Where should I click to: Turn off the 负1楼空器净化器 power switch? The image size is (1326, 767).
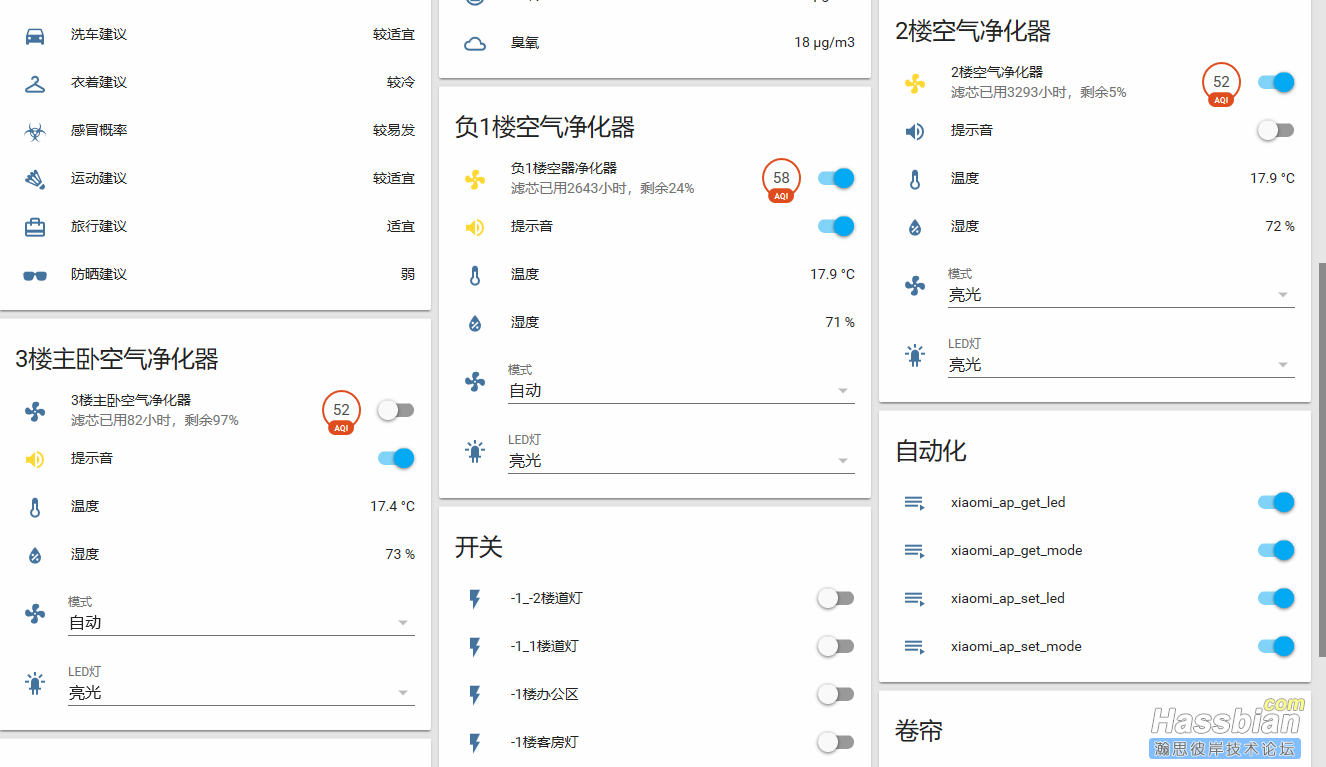(836, 178)
